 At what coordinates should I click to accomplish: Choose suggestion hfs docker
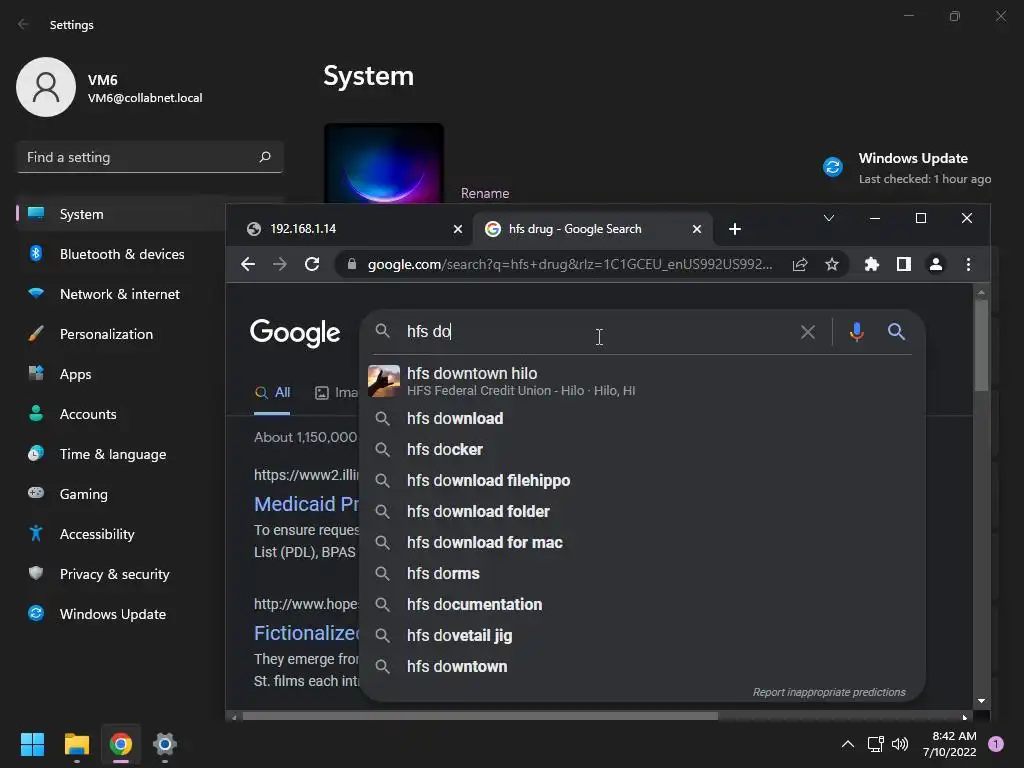[x=642, y=449]
